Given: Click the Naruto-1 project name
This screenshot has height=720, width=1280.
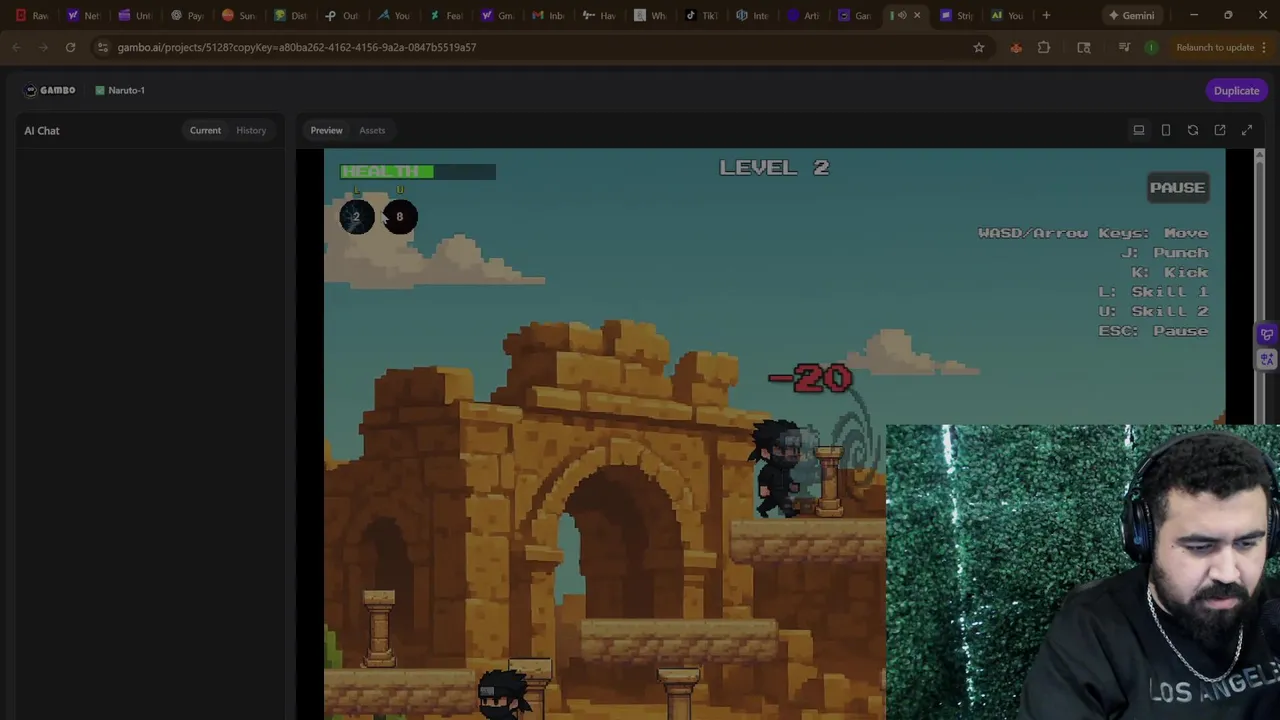Looking at the screenshot, I should [126, 90].
